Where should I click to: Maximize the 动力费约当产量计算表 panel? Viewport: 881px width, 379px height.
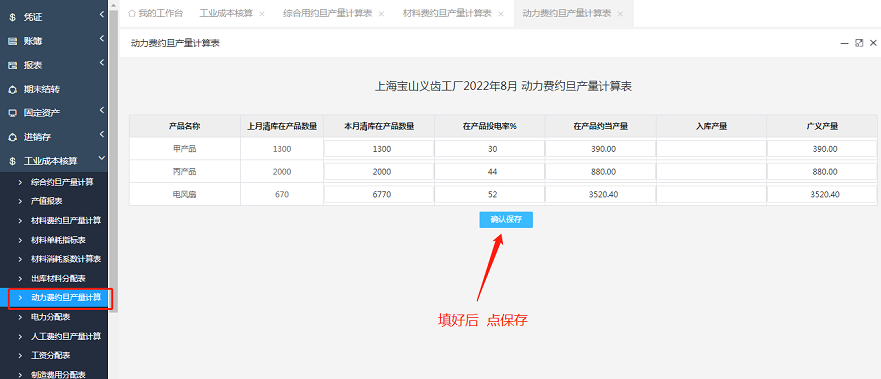point(859,43)
